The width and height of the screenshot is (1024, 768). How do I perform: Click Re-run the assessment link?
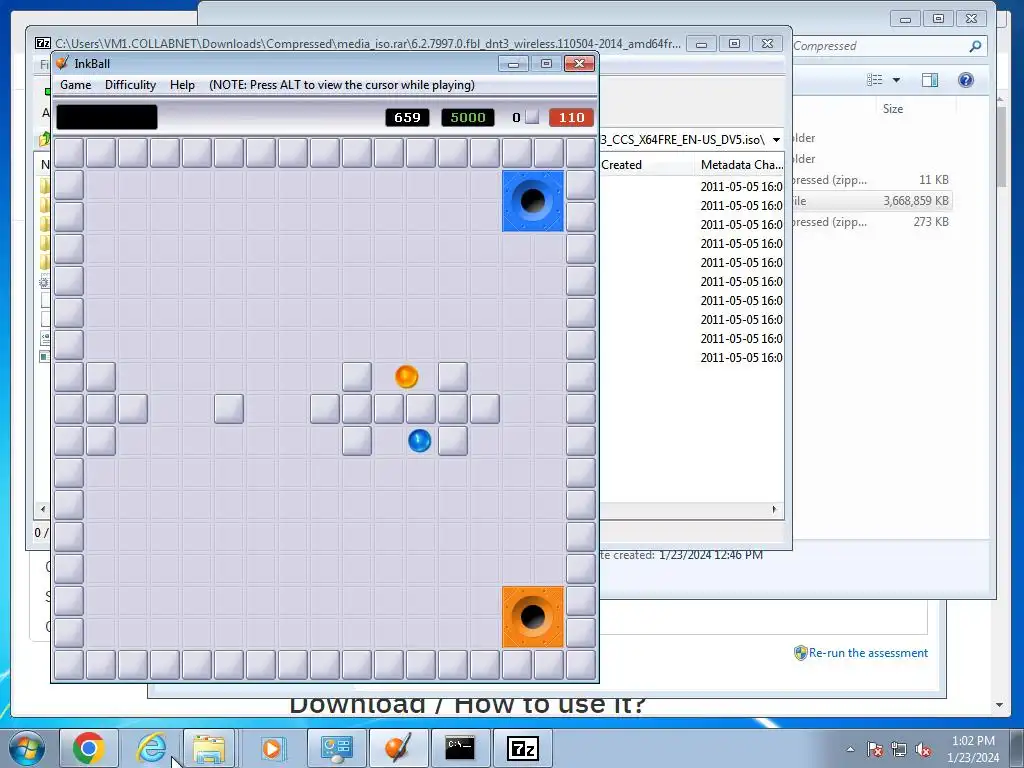pos(868,653)
